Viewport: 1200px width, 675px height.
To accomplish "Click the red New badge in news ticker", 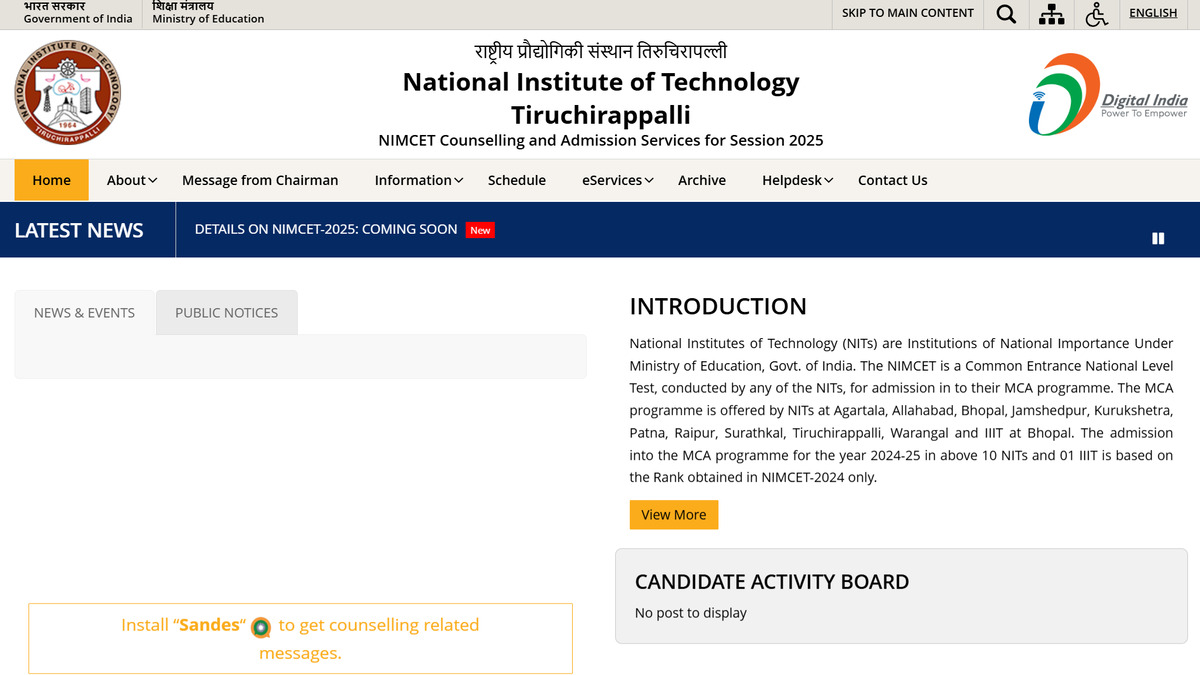I will [x=480, y=230].
